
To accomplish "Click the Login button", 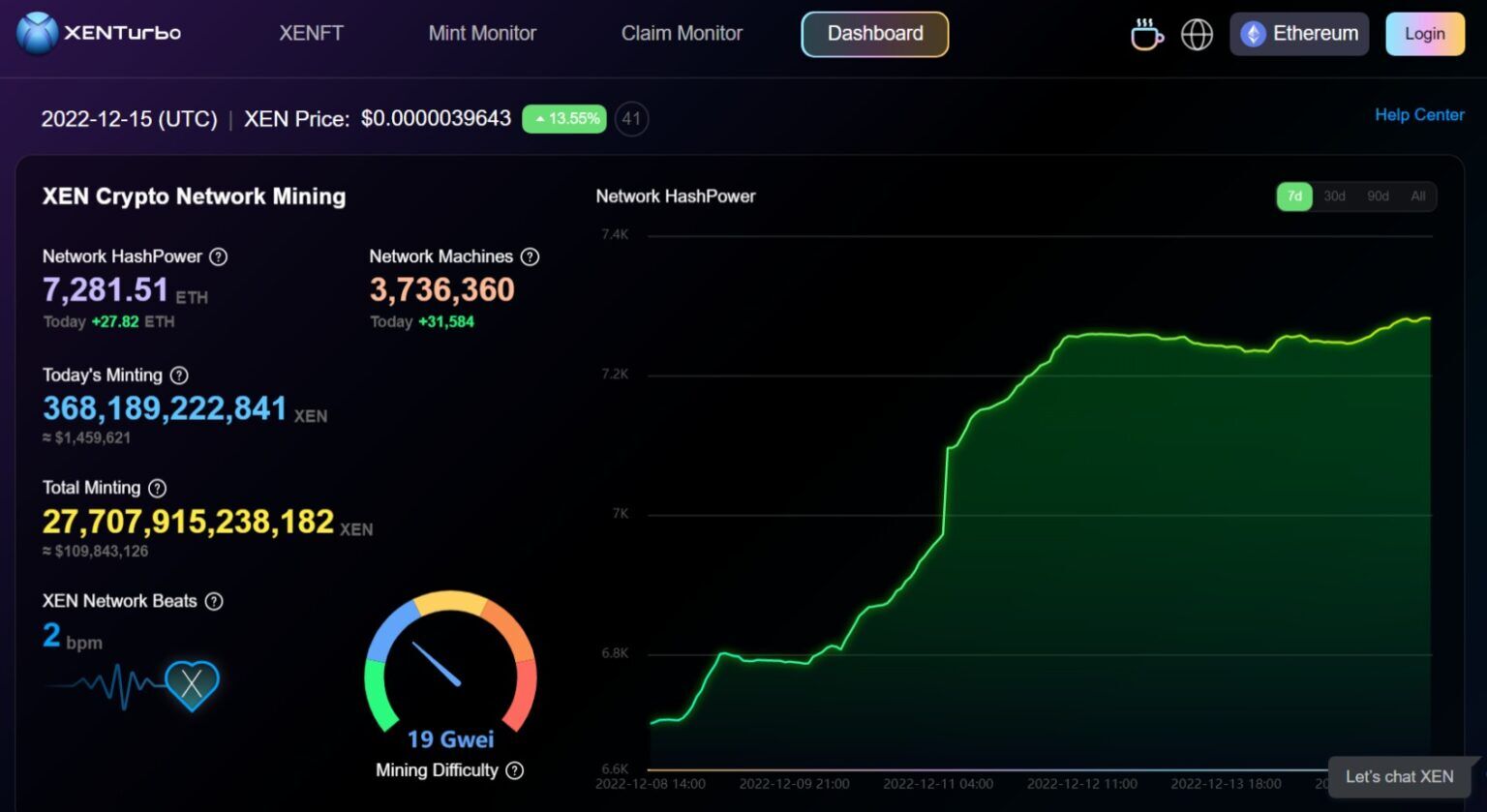I will click(1424, 34).
